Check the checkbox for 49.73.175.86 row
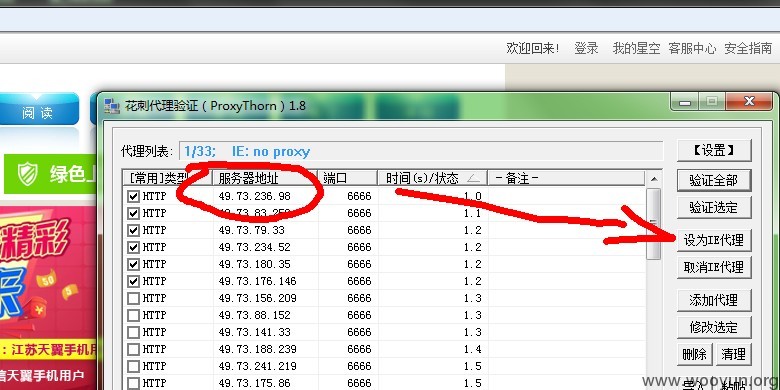This screenshot has width=780, height=390. (133, 383)
